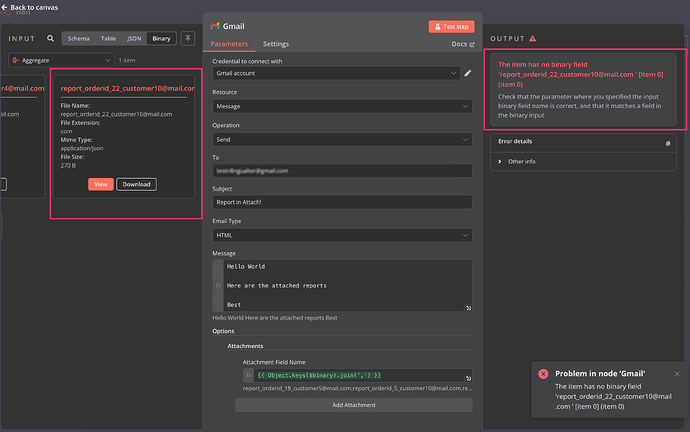
Task: View the report_orderid_22 binary file
Action: (101, 184)
